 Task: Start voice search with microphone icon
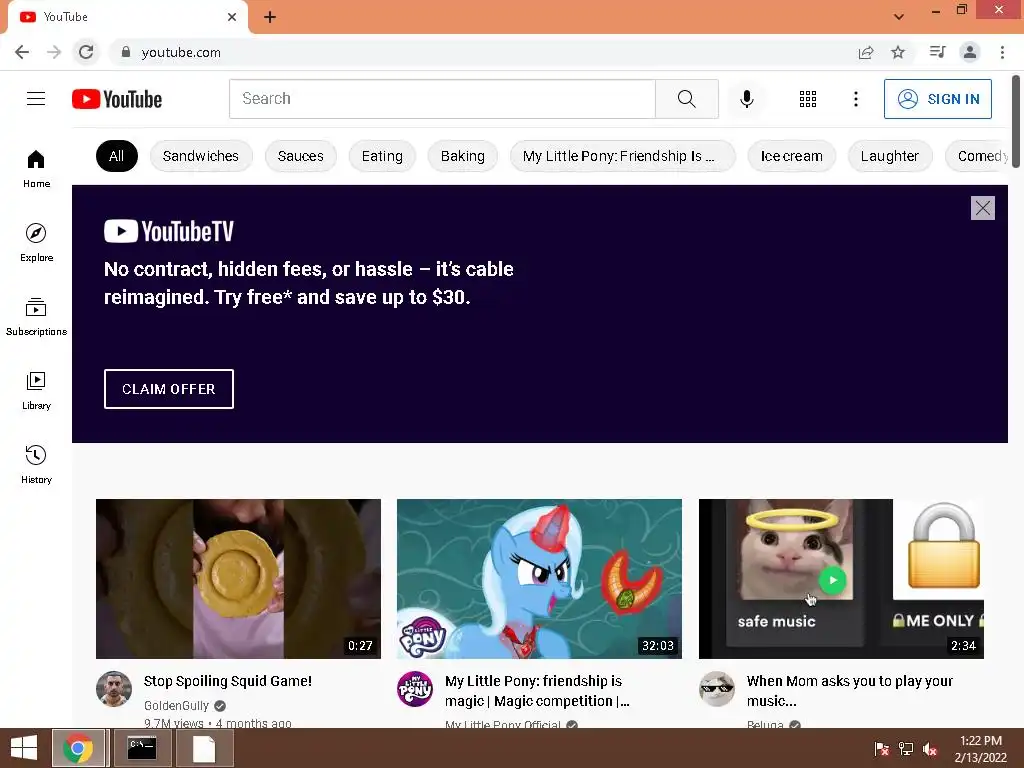pyautogui.click(x=746, y=99)
